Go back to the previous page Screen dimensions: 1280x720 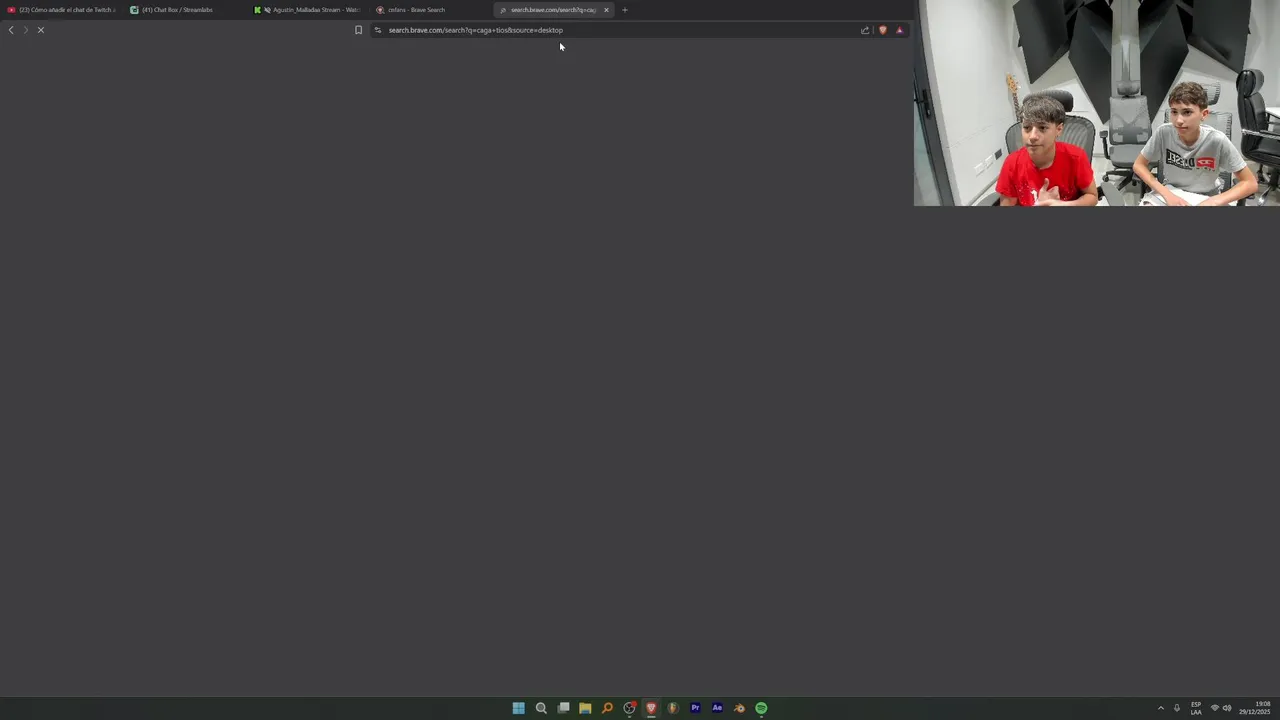coord(11,30)
